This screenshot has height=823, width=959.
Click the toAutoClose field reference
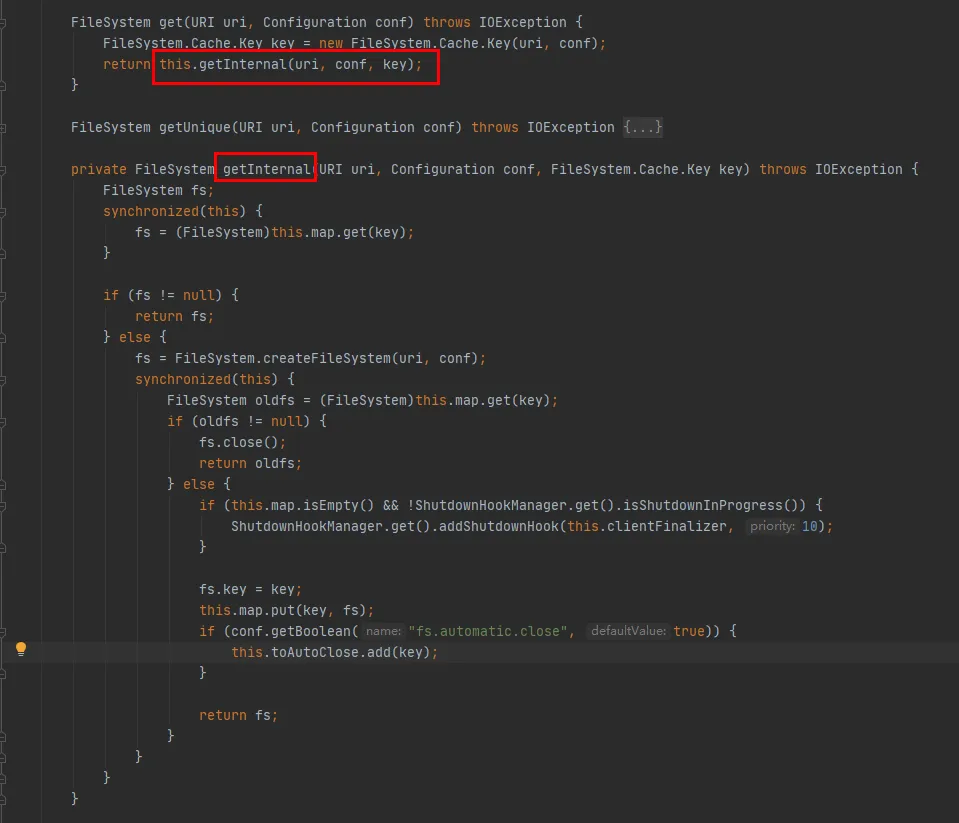(x=314, y=652)
